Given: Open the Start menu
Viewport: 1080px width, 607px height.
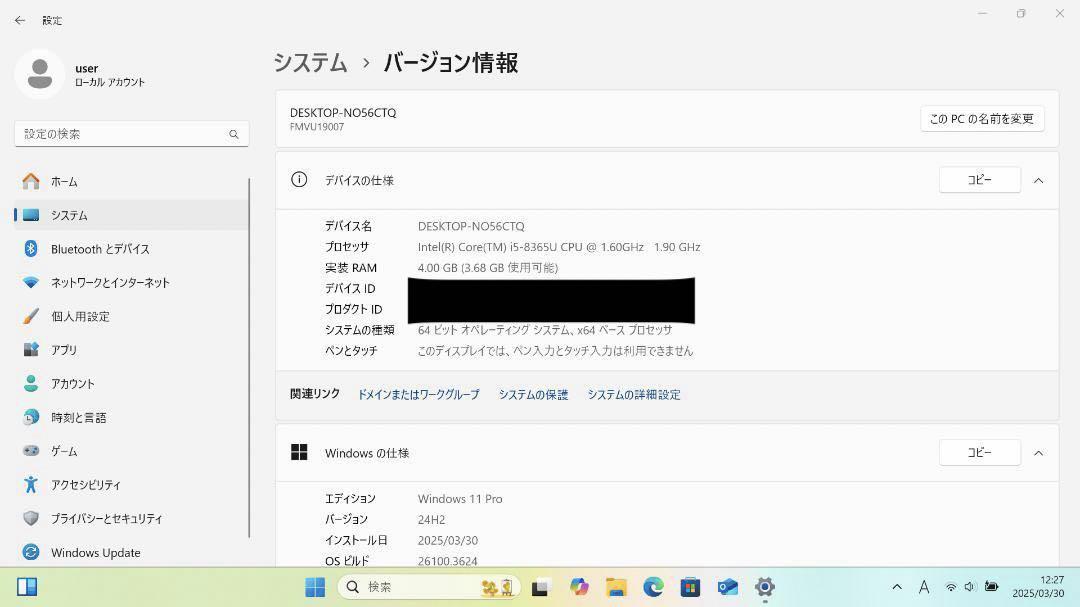Looking at the screenshot, I should pos(315,587).
